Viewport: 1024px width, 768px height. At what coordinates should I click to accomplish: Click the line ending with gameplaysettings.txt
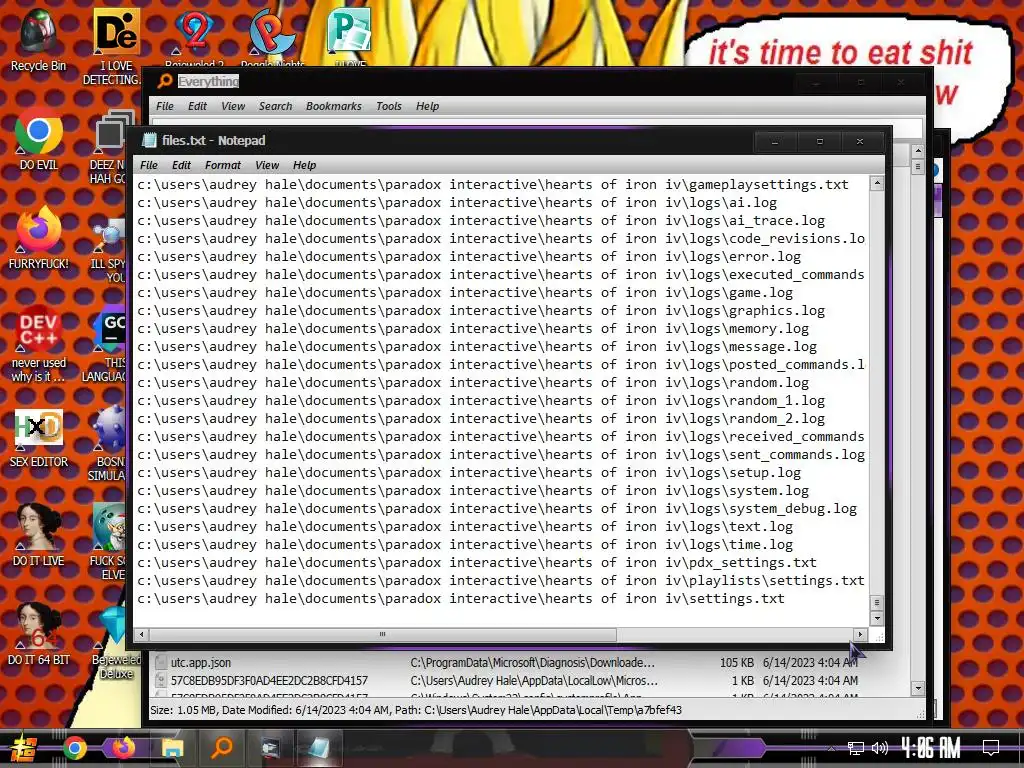click(x=493, y=185)
